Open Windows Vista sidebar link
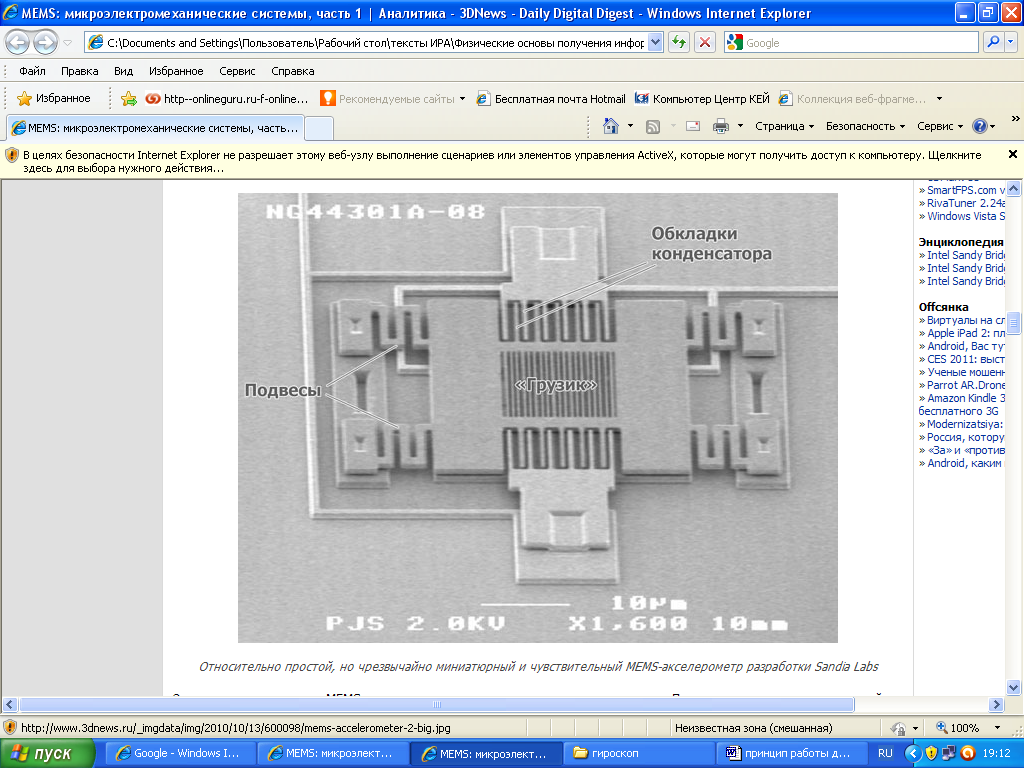Image resolution: width=1024 pixels, height=768 pixels. pos(966,216)
